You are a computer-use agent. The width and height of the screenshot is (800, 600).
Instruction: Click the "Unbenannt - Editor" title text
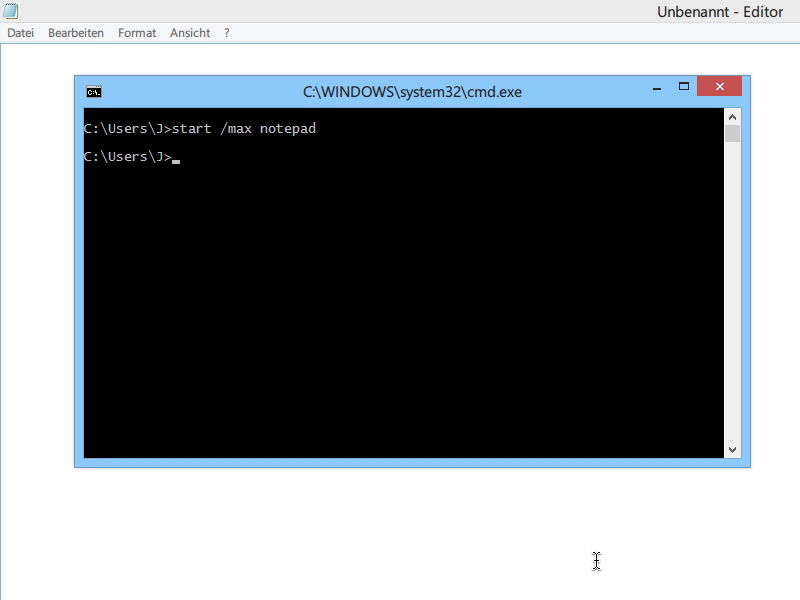719,12
